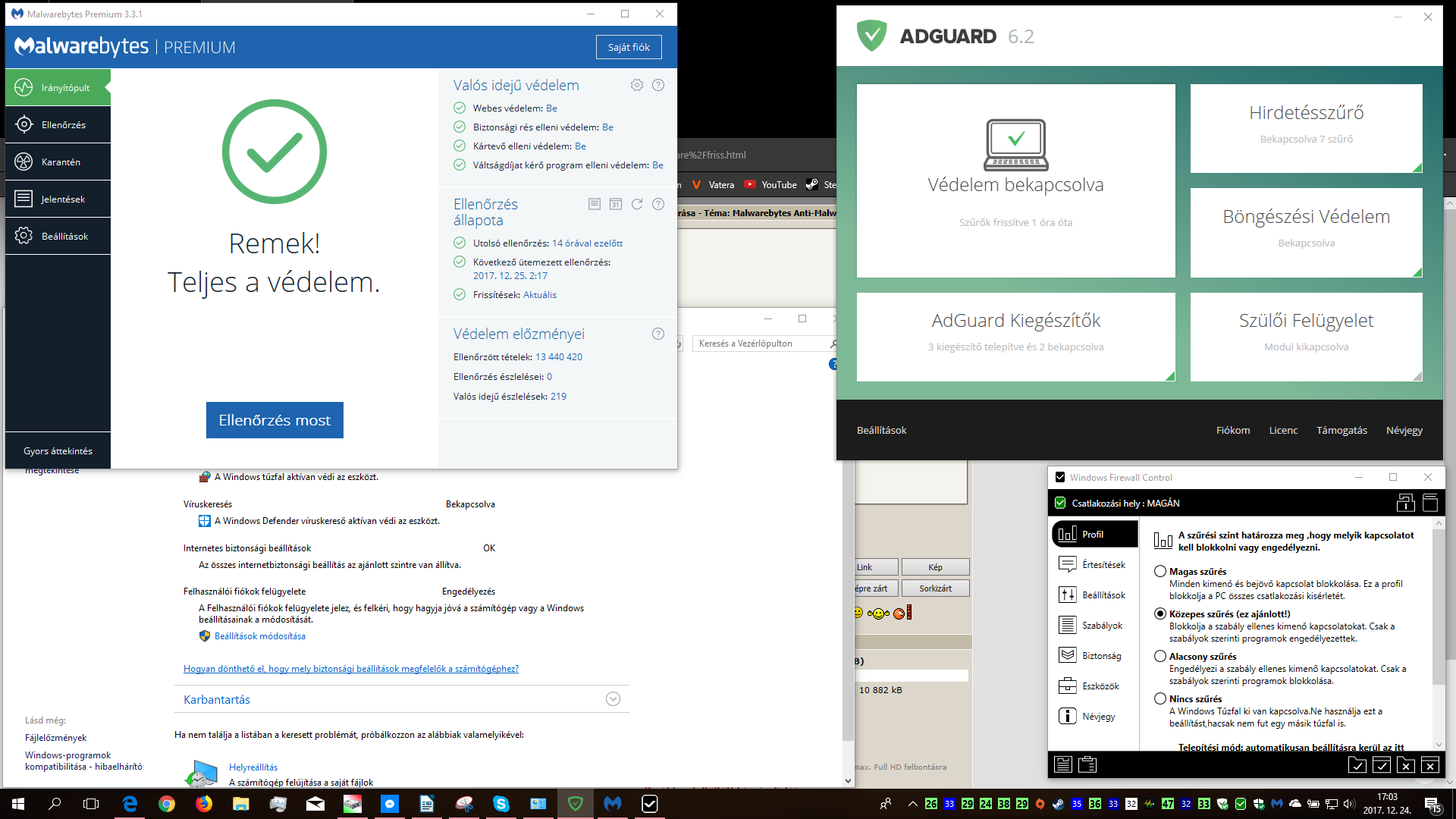Open Chrome from the taskbar
Viewport: 1456px width, 819px height.
[x=167, y=804]
